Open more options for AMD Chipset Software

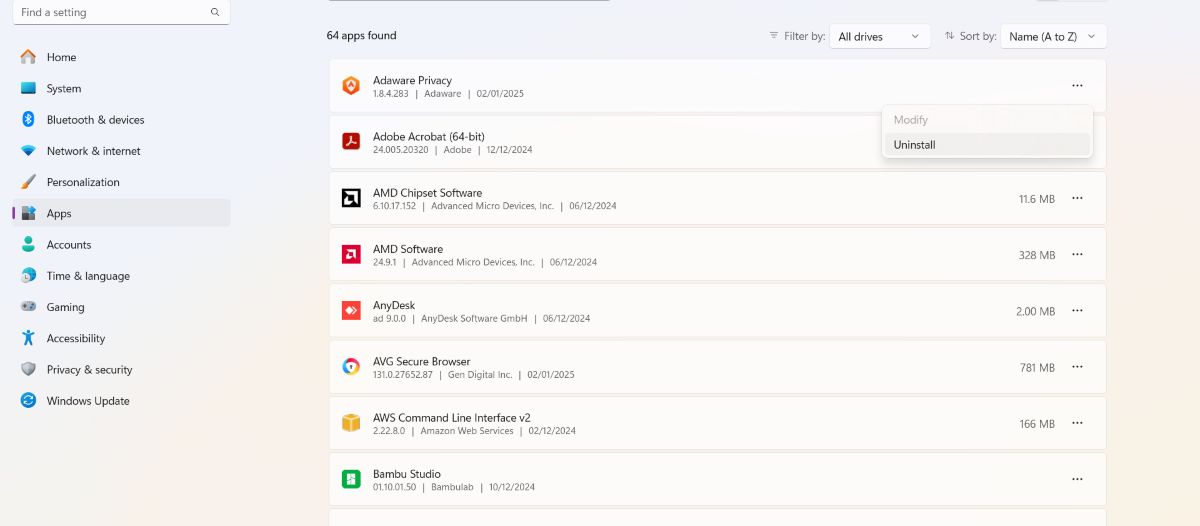(x=1077, y=198)
